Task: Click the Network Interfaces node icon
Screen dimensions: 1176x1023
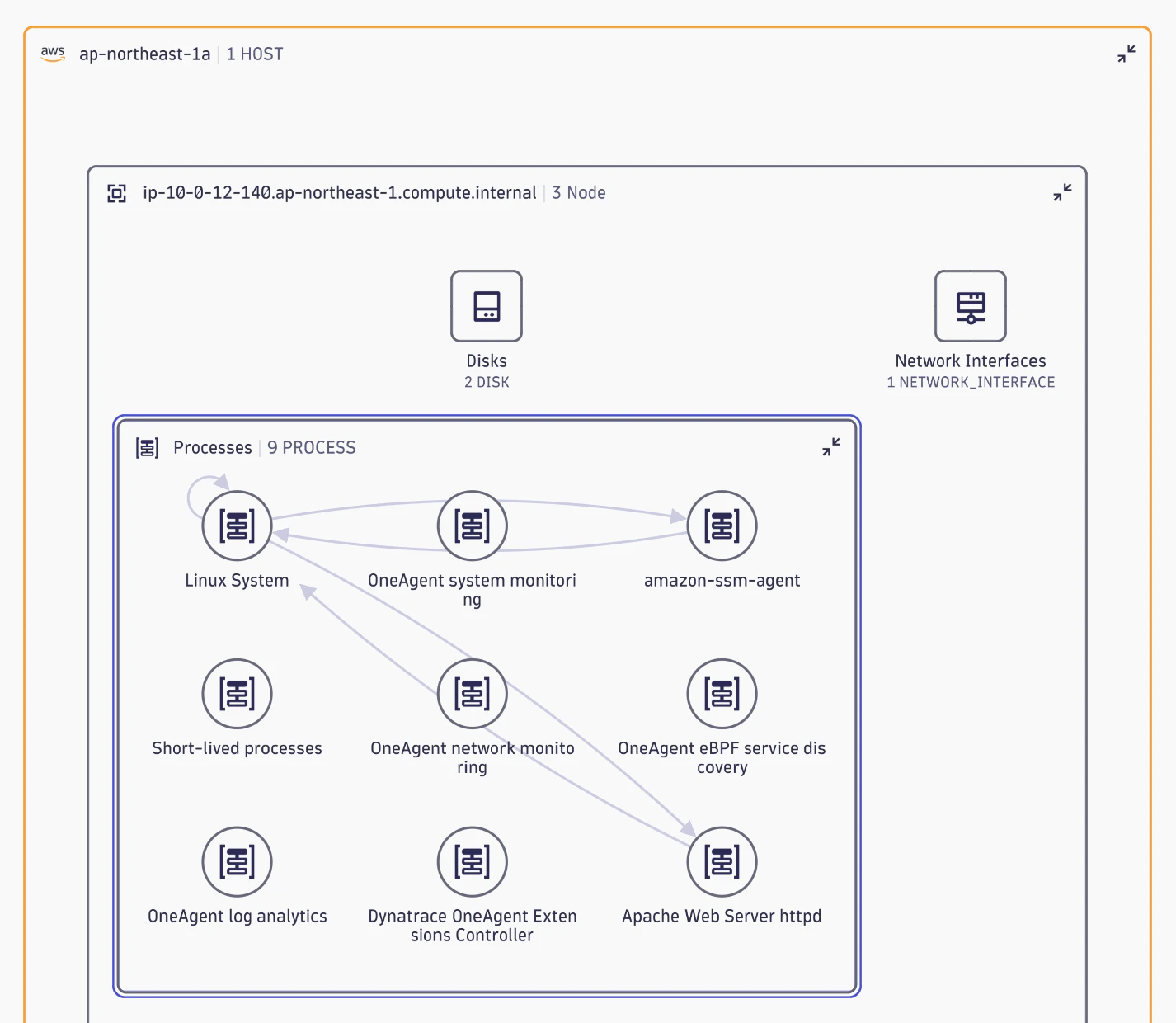Action: pos(971,306)
